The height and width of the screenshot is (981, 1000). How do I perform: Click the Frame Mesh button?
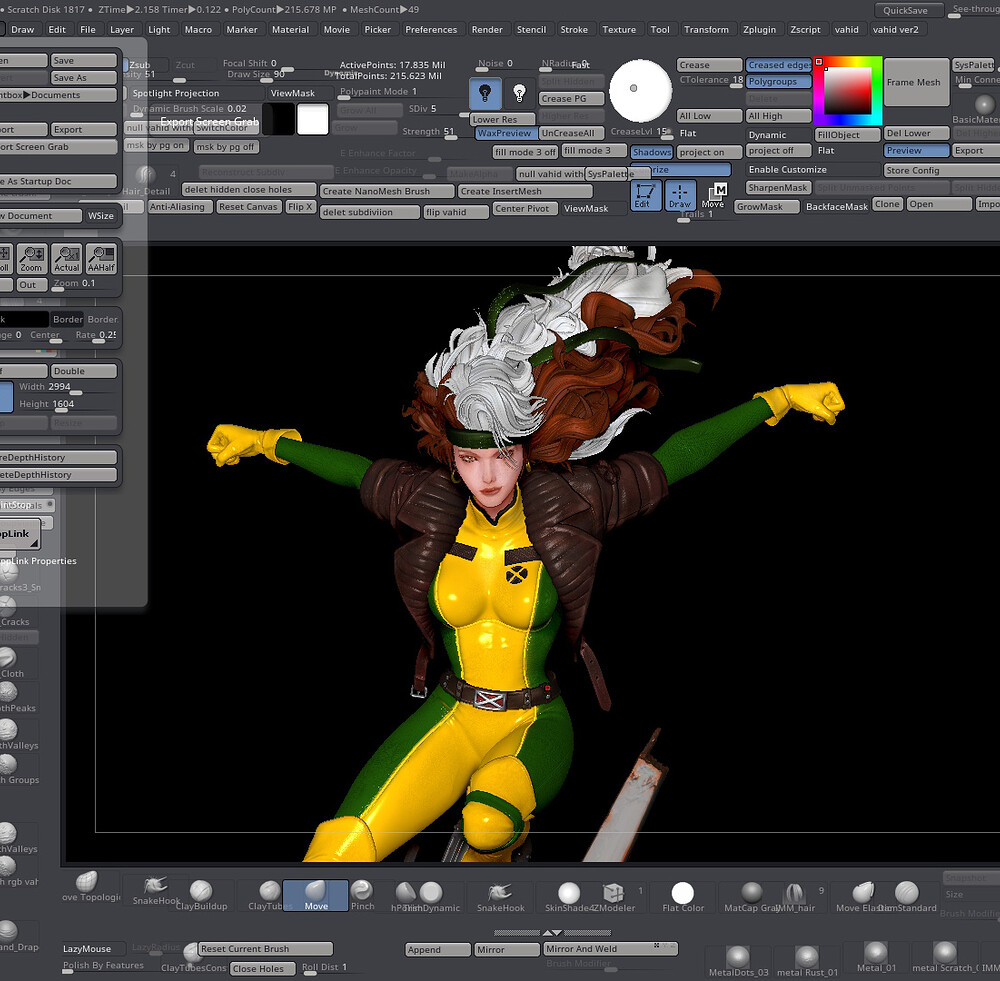pyautogui.click(x=916, y=82)
